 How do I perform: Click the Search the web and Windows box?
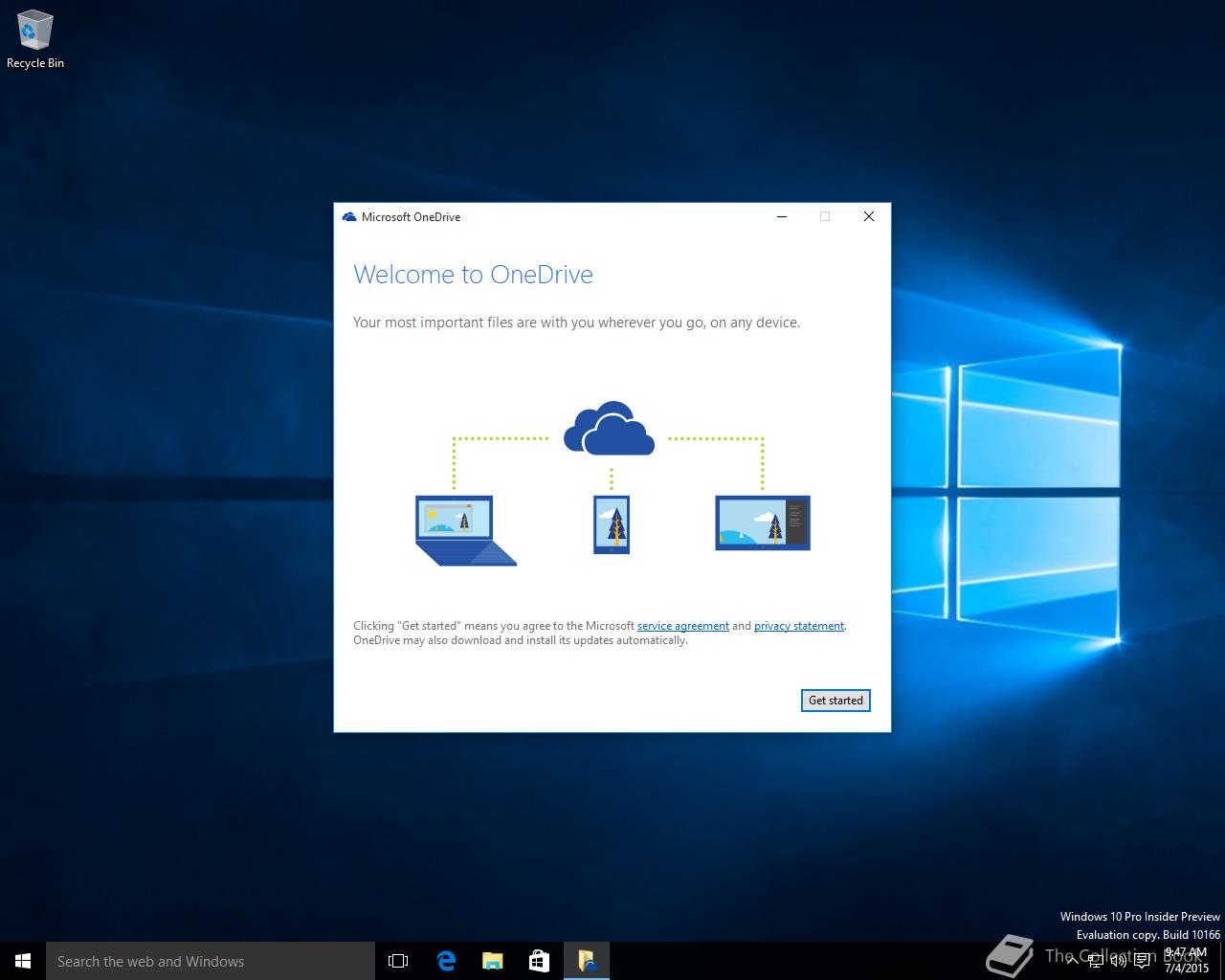[211, 961]
